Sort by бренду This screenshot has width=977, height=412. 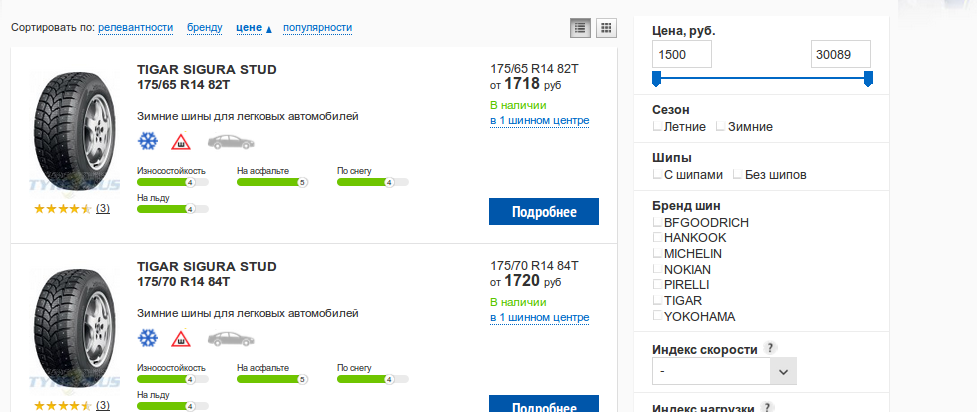click(204, 27)
